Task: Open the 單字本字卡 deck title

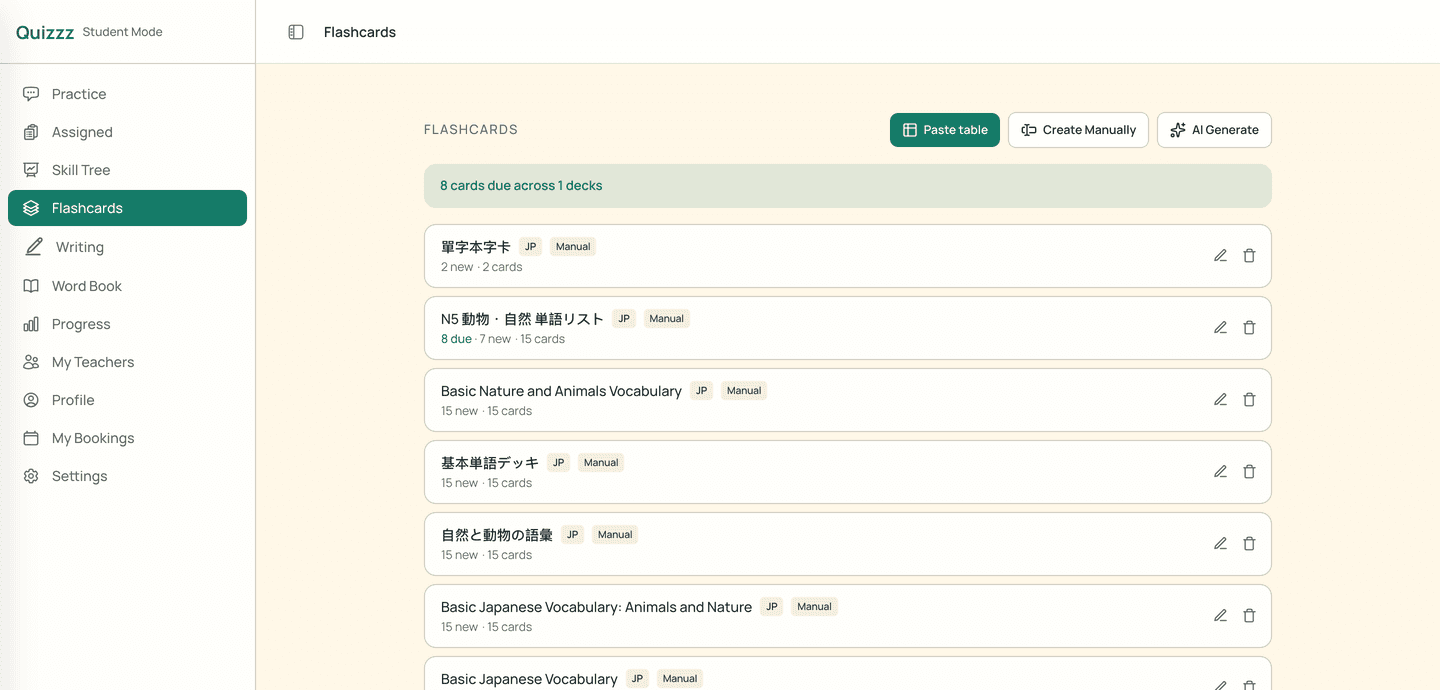Action: tap(476, 247)
